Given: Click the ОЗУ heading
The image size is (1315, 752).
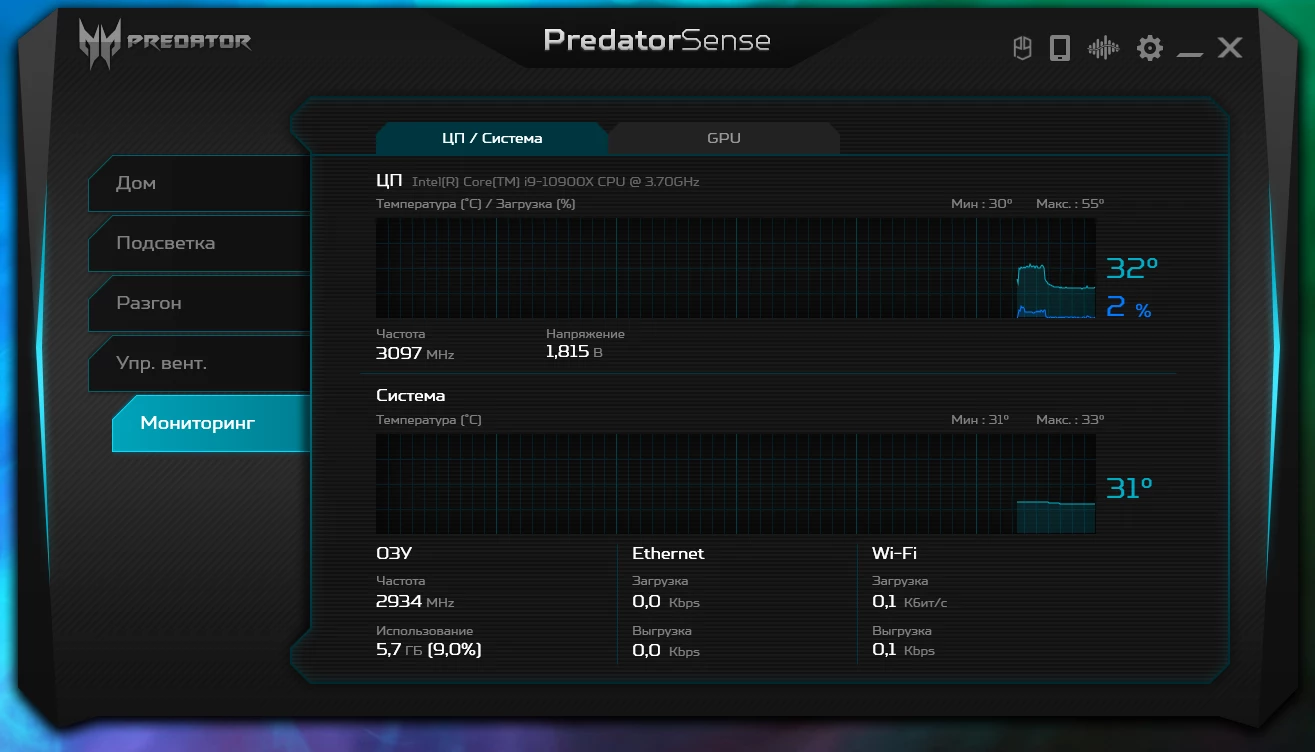Looking at the screenshot, I should (394, 553).
